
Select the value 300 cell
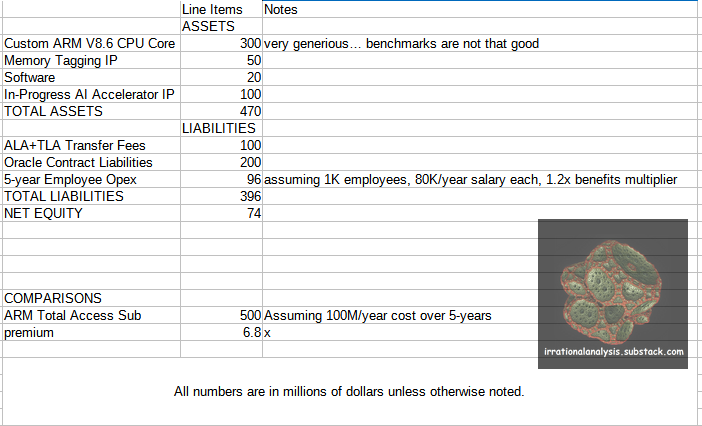click(x=221, y=43)
